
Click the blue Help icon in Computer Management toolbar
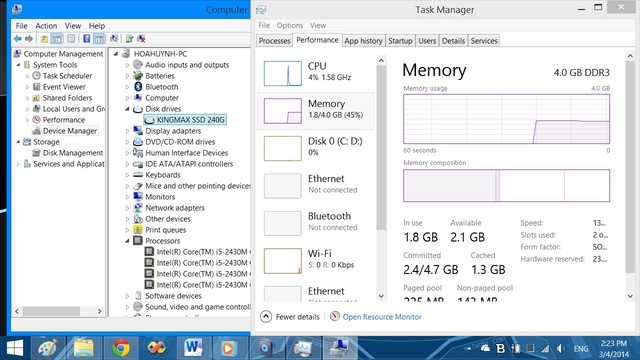(x=87, y=39)
